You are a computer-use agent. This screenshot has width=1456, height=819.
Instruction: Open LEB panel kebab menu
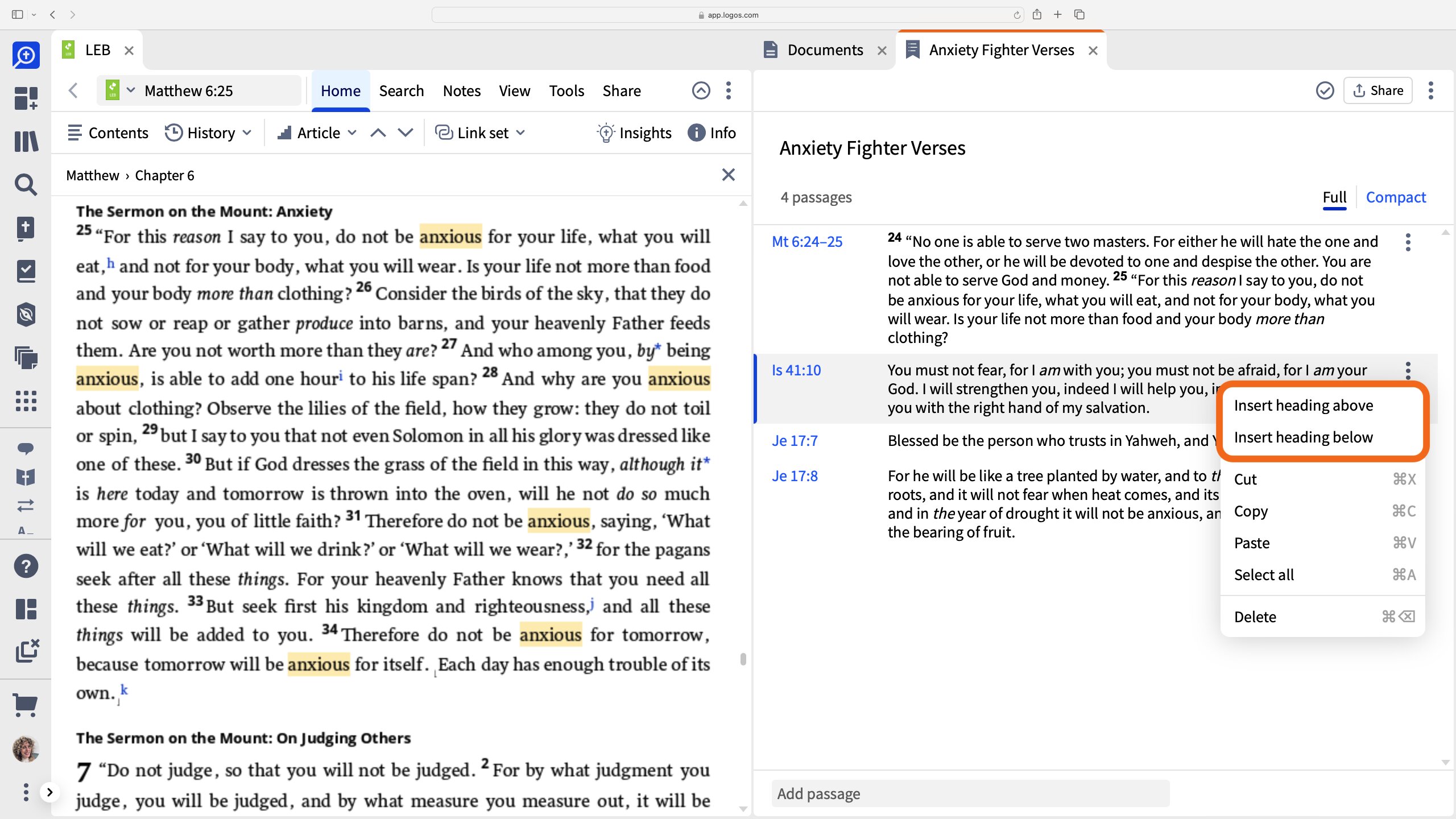pyautogui.click(x=729, y=90)
